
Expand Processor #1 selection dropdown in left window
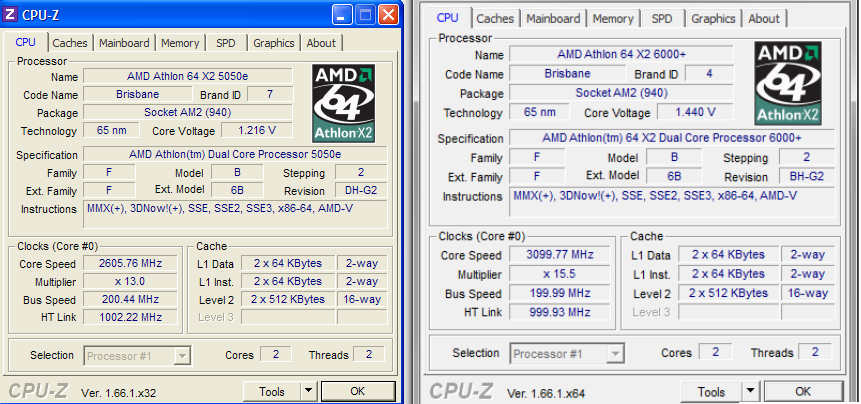click(183, 356)
